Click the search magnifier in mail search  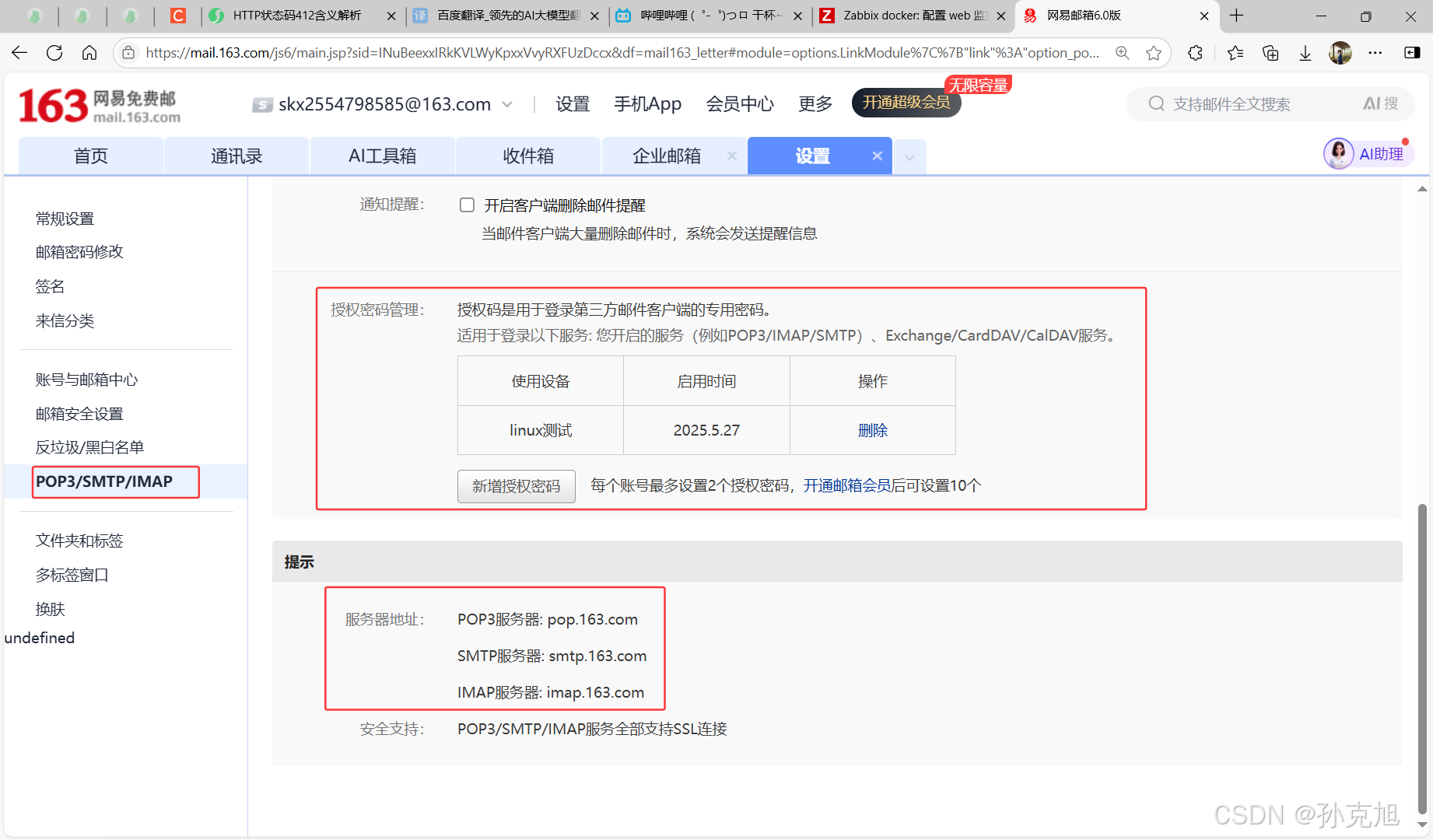(x=1156, y=103)
